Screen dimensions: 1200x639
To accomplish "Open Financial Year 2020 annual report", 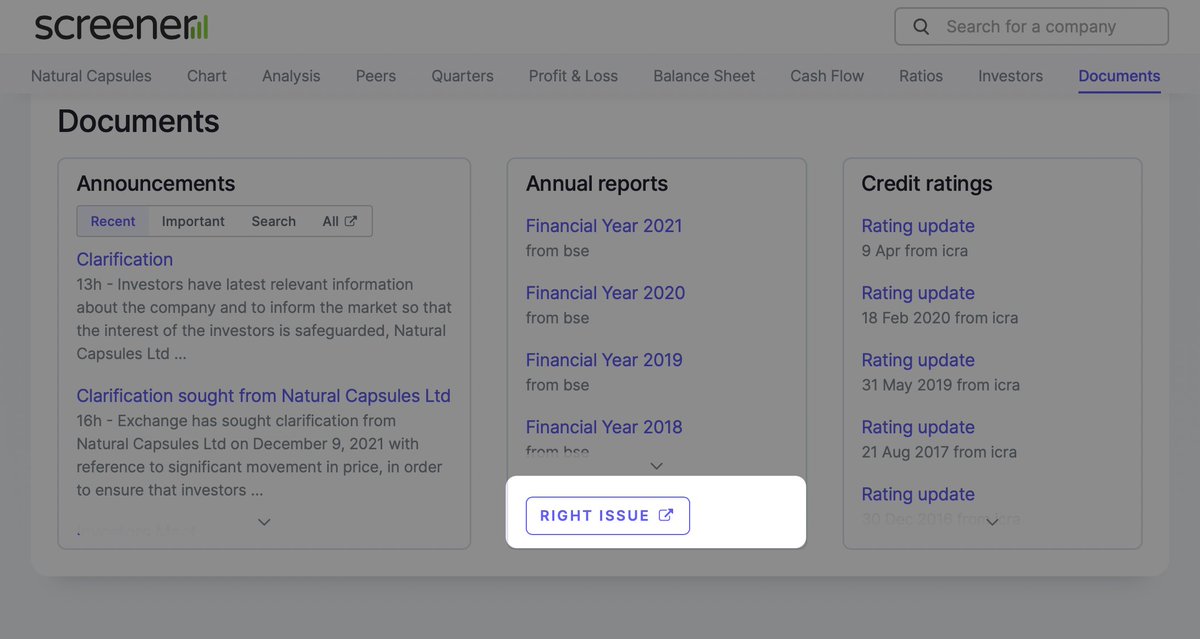I will coord(606,293).
